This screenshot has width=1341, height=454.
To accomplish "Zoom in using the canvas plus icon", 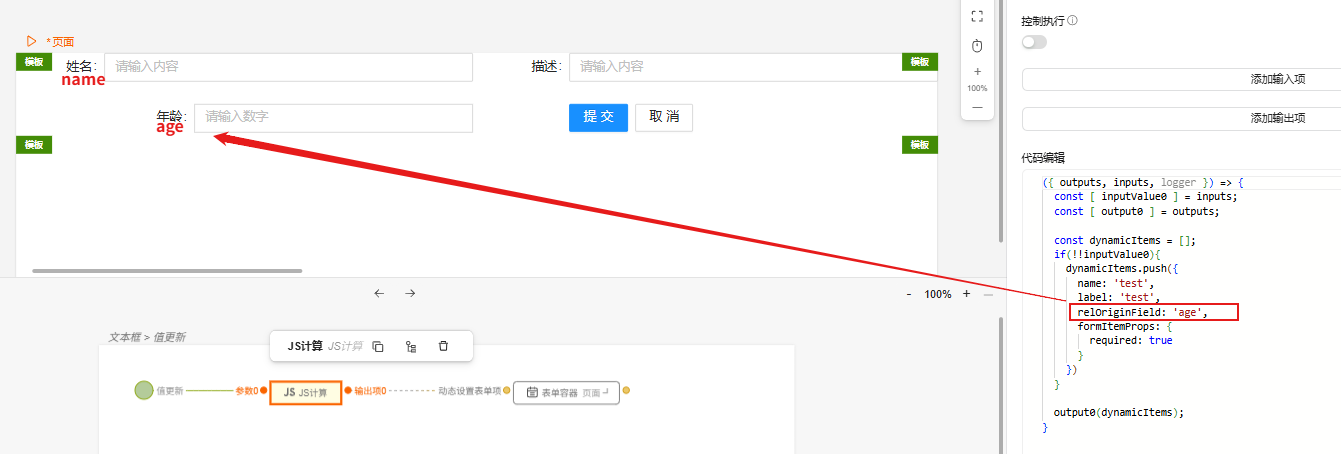I will point(977,72).
